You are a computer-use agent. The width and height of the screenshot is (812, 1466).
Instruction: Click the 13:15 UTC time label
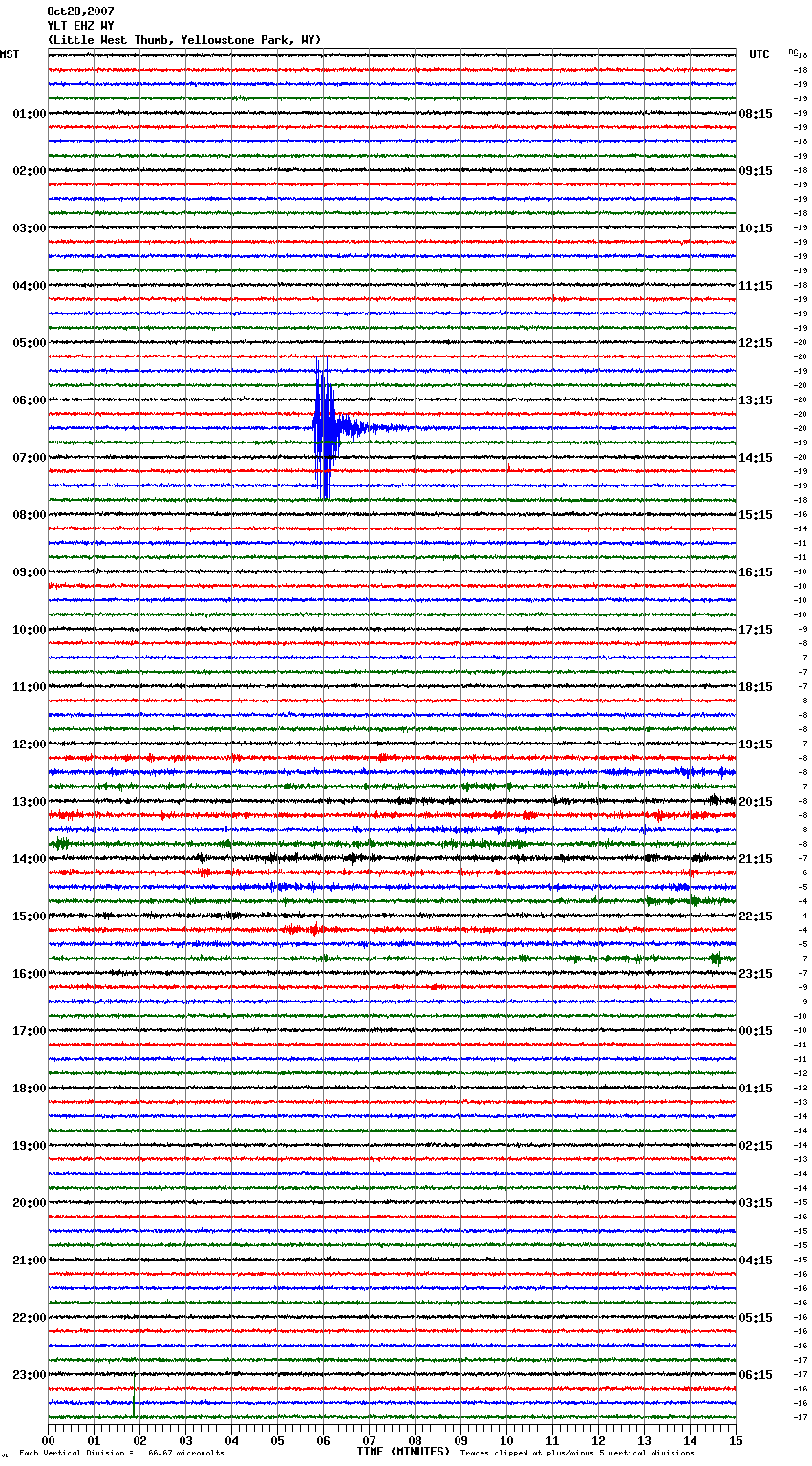[x=756, y=400]
